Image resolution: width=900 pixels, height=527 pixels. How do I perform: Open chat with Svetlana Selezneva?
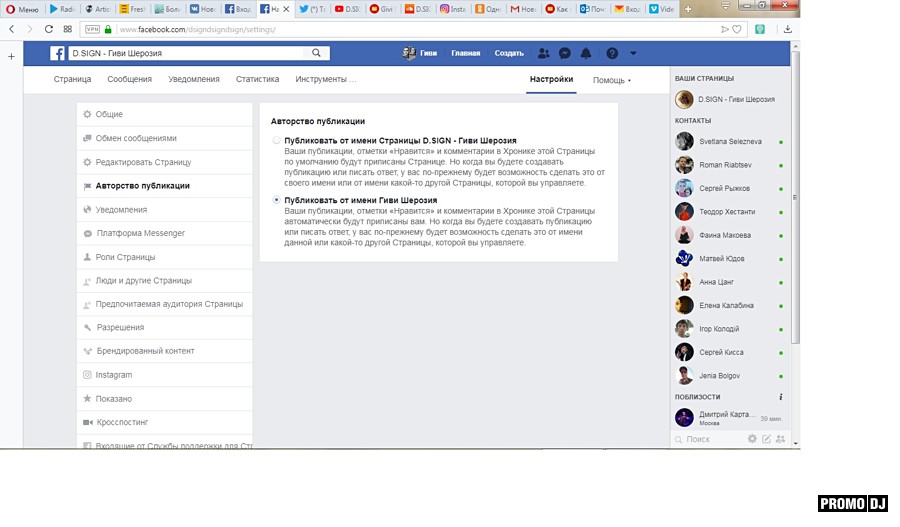pos(729,142)
